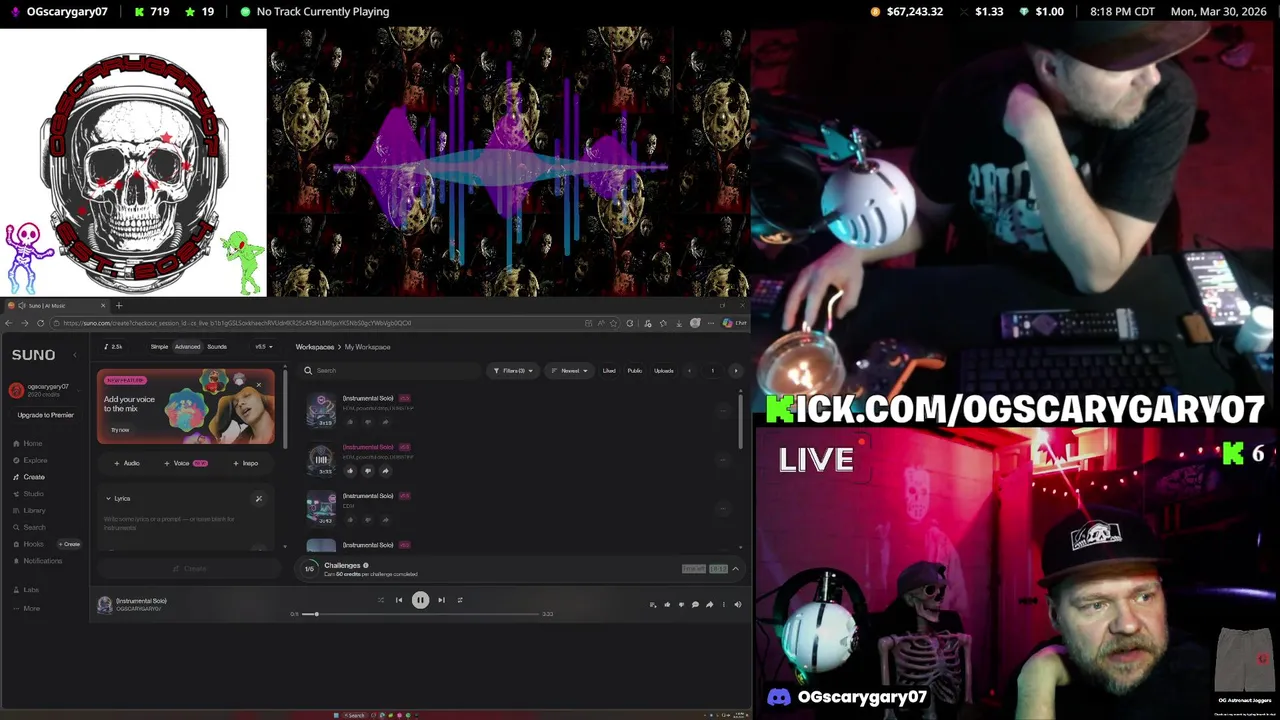
Task: Toggle the Liked filter chip
Action: point(609,371)
